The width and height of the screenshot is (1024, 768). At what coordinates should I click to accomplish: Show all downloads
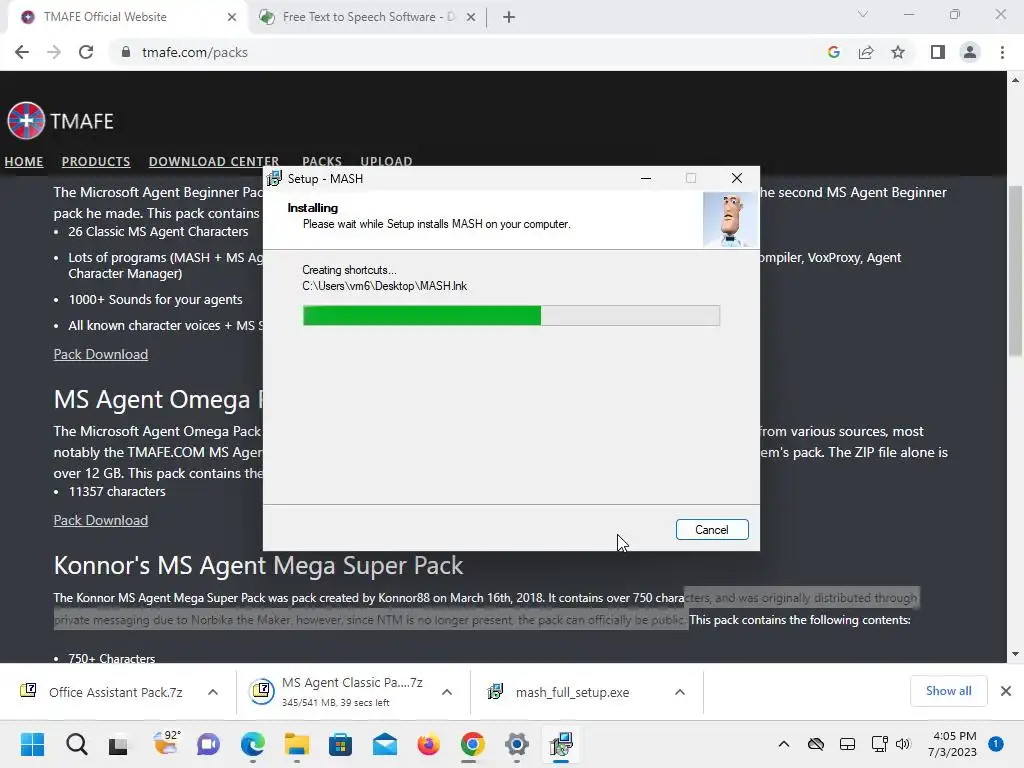point(948,691)
